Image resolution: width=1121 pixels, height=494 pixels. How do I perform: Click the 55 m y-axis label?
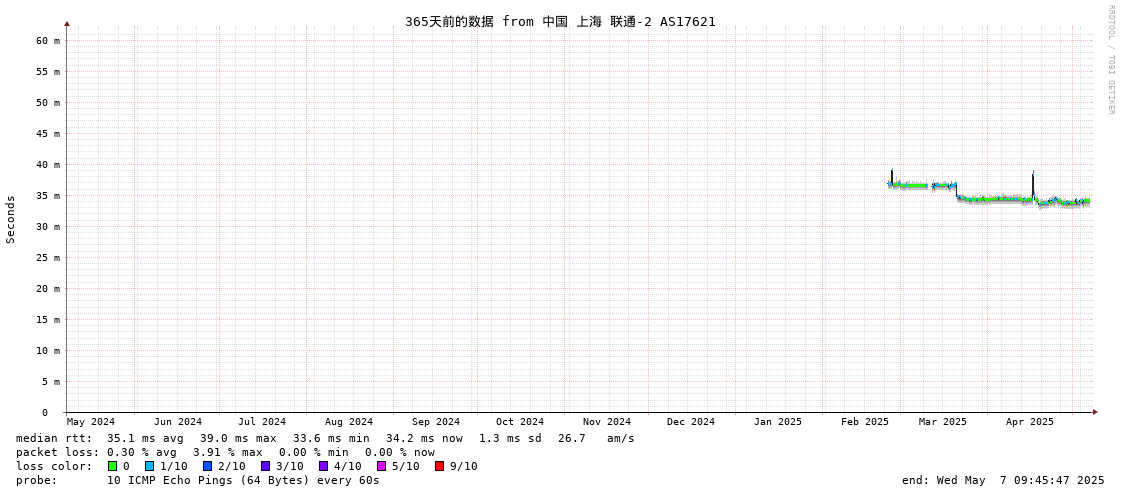pyautogui.click(x=48, y=71)
